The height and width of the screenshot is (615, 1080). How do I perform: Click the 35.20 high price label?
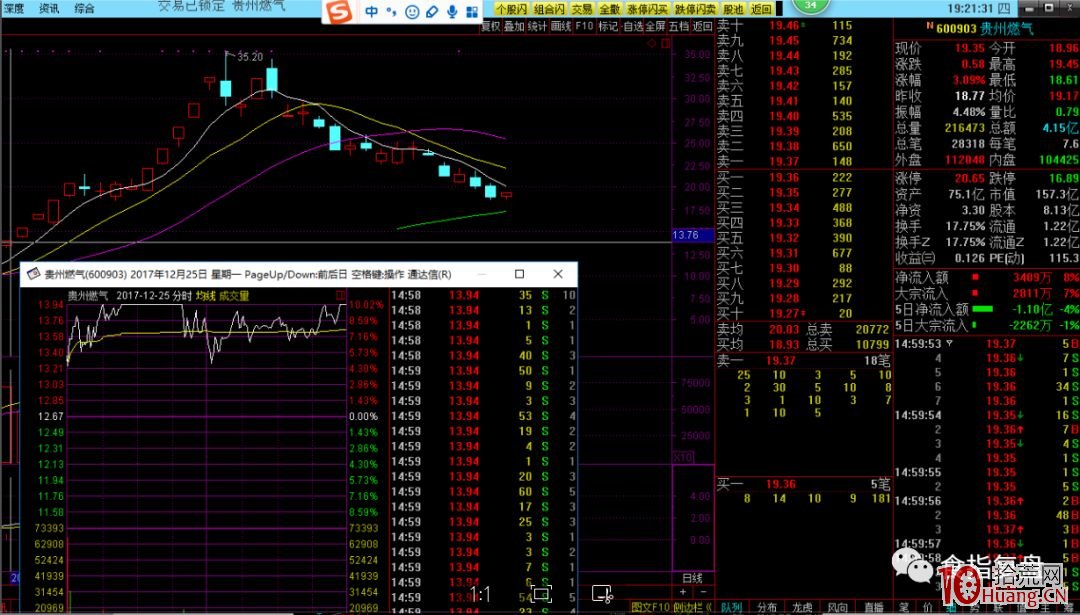pyautogui.click(x=250, y=57)
